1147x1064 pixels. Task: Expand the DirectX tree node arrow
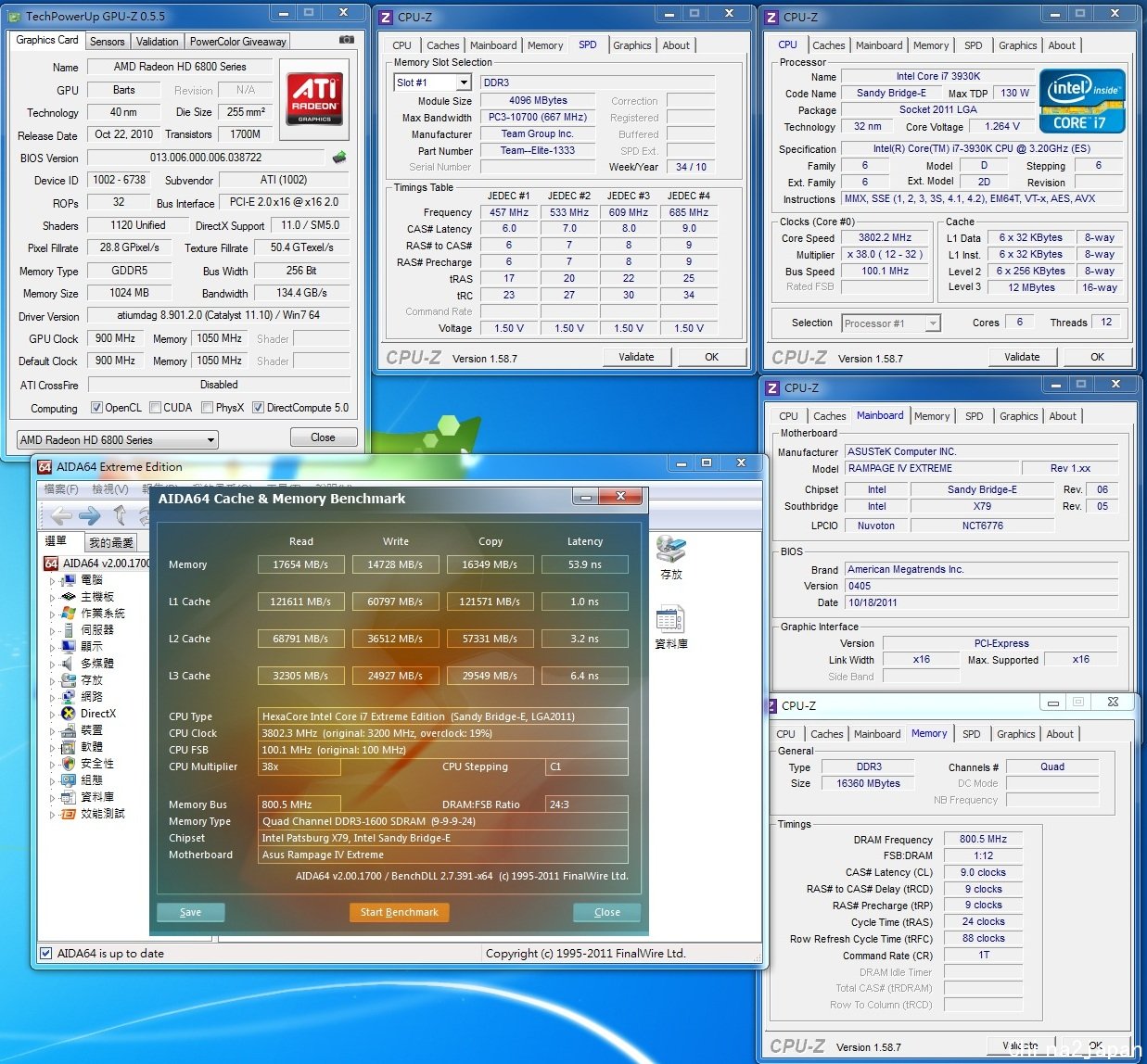click(52, 715)
